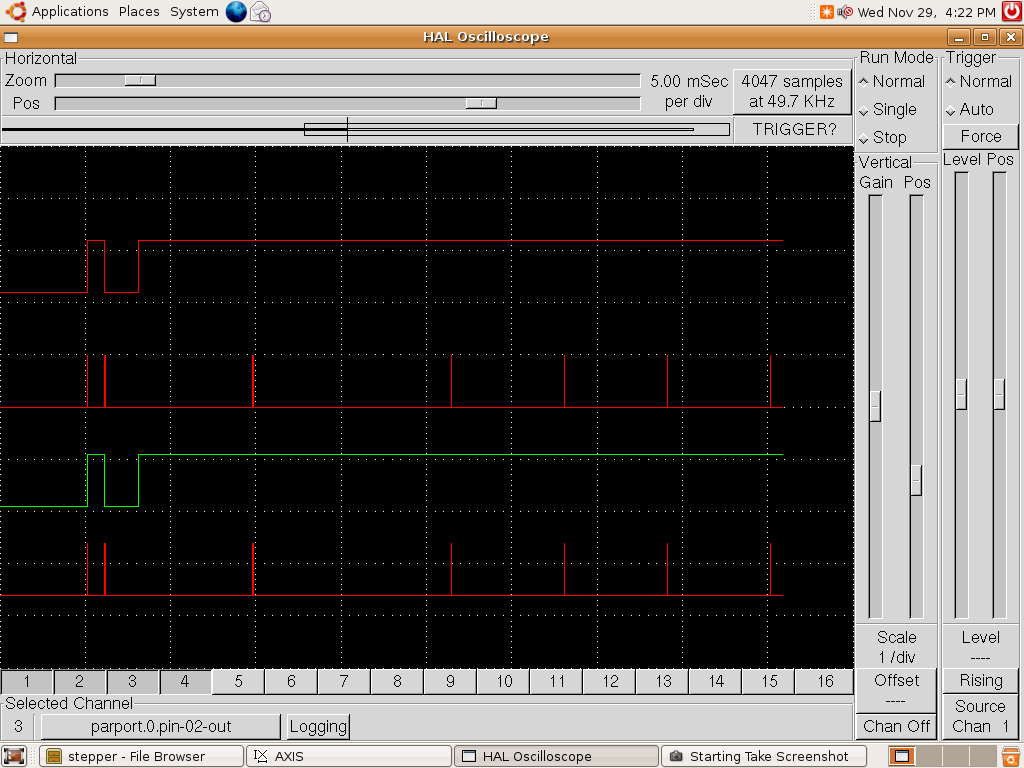Enable channel 14
The height and width of the screenshot is (768, 1024).
coord(716,682)
